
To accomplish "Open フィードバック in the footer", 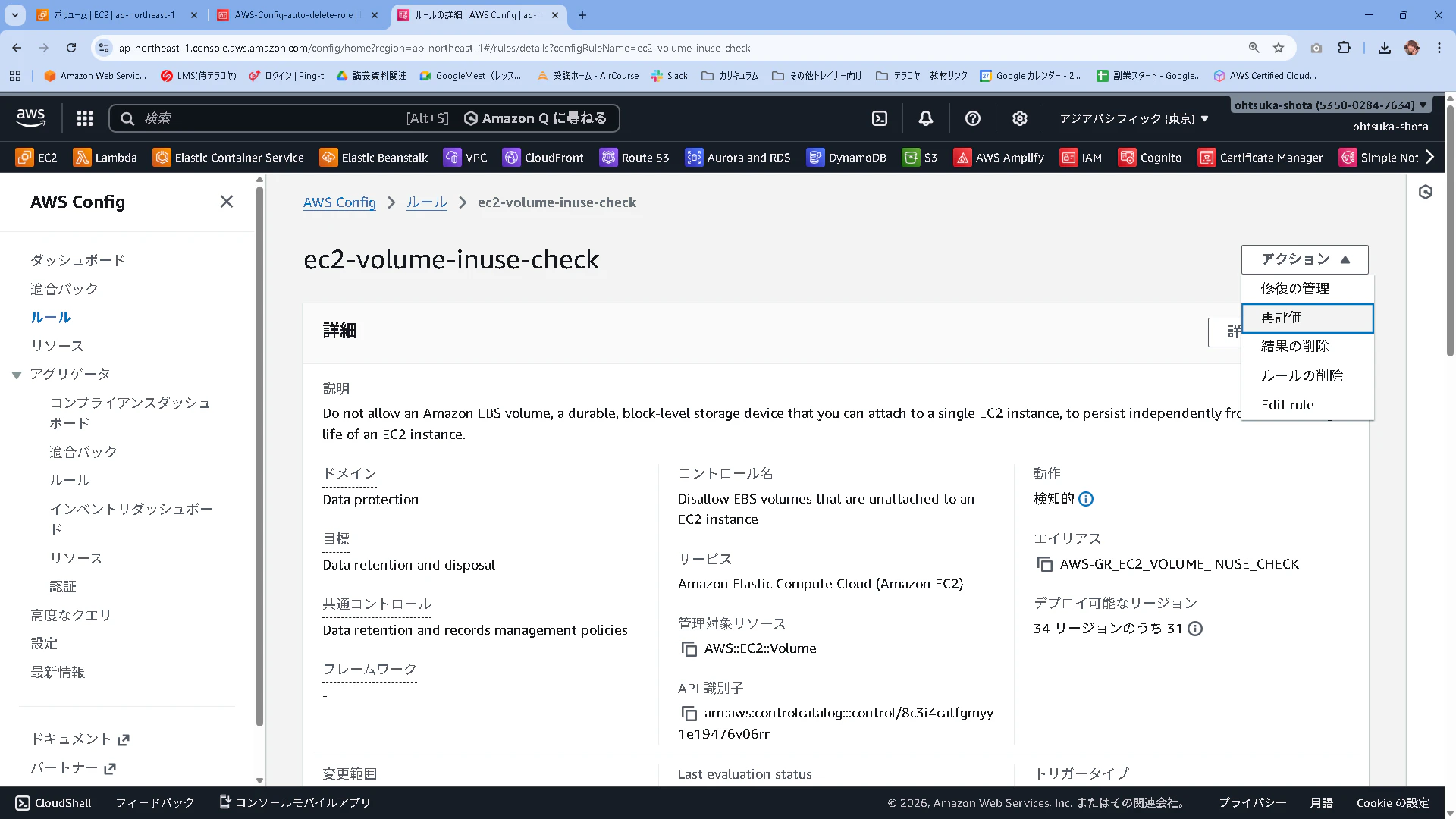I will coord(155,803).
